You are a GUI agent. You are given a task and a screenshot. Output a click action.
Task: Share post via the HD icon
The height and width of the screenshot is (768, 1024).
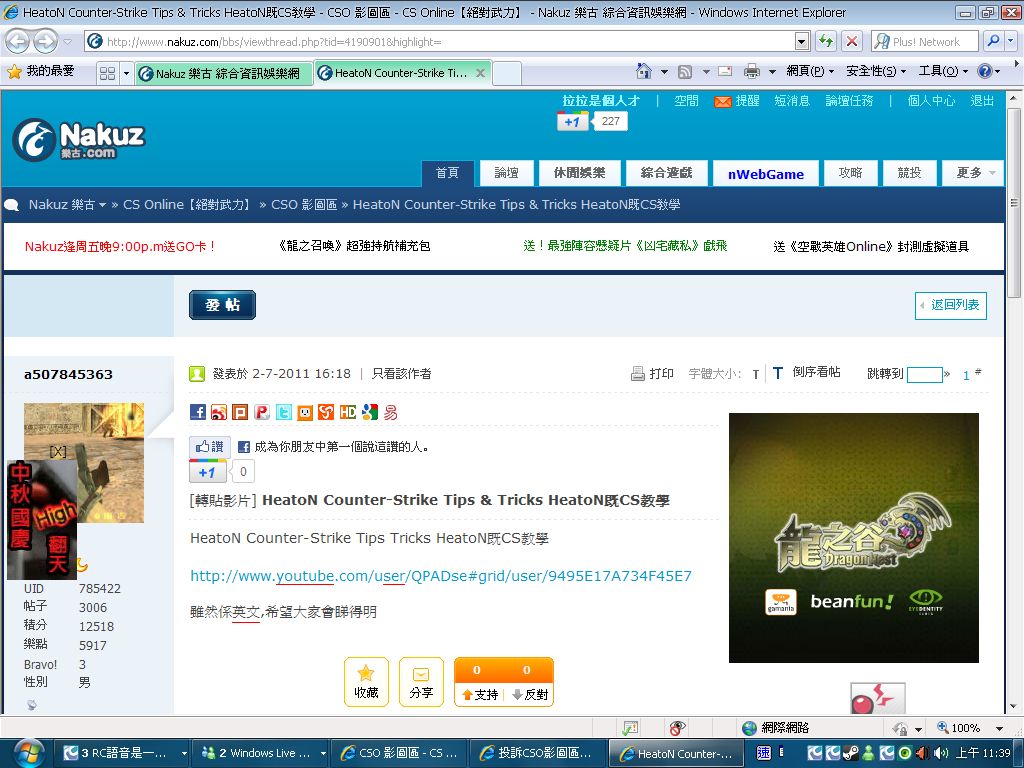tap(348, 412)
